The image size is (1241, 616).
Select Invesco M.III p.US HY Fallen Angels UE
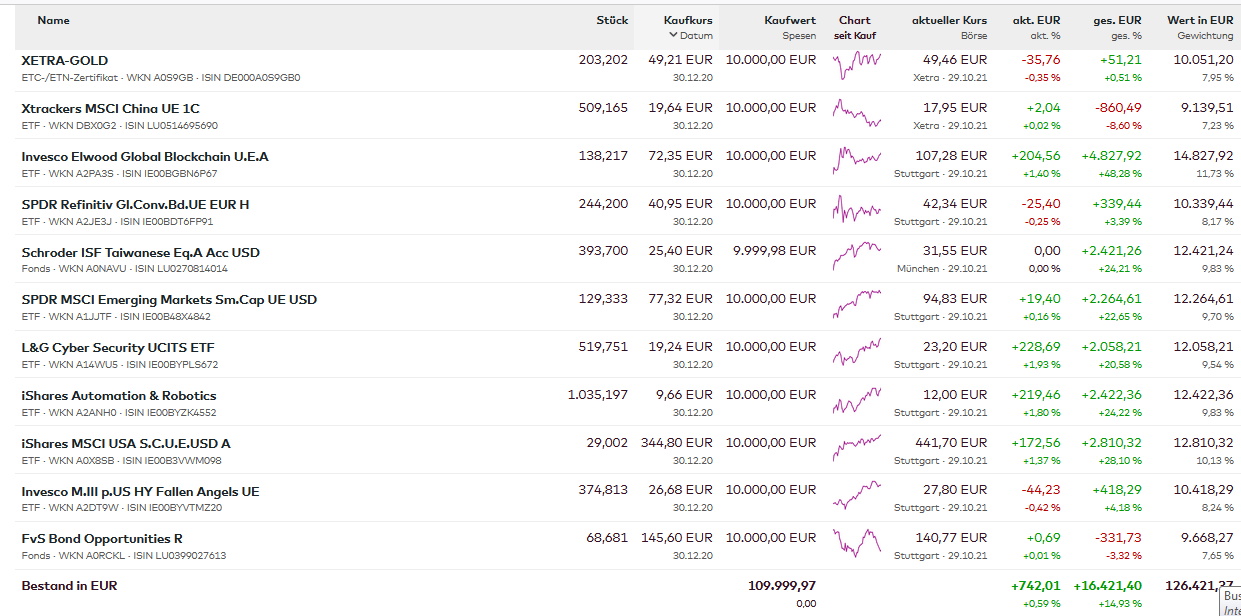pos(140,492)
